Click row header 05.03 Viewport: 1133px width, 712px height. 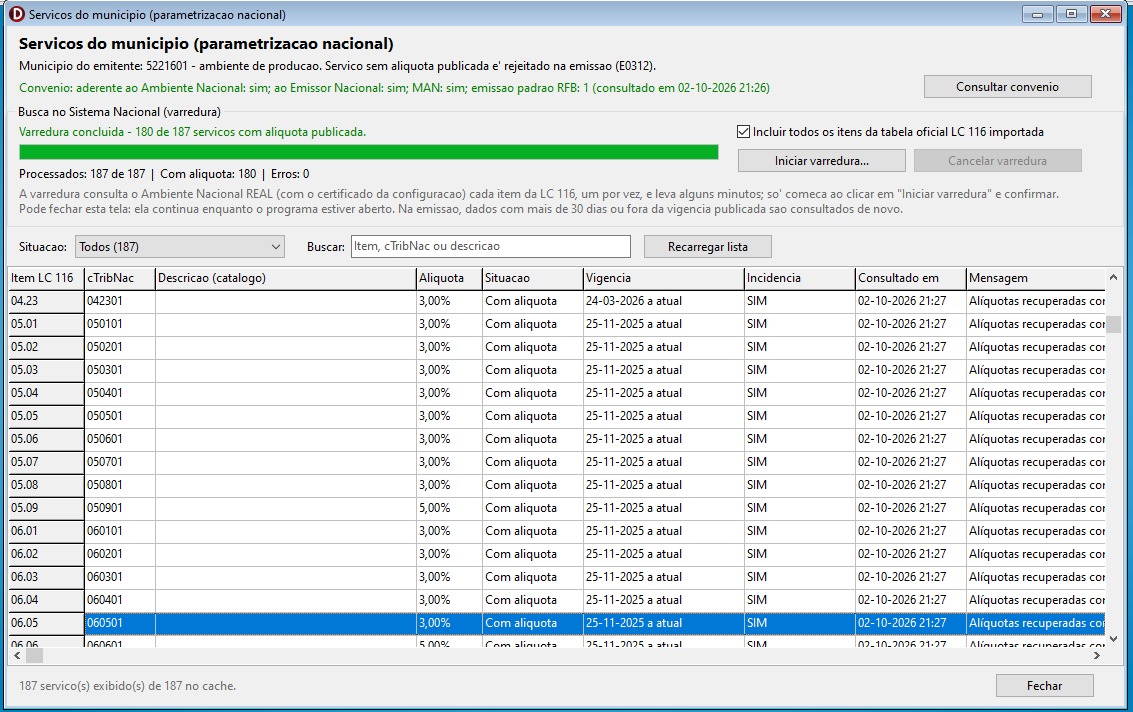[46, 370]
